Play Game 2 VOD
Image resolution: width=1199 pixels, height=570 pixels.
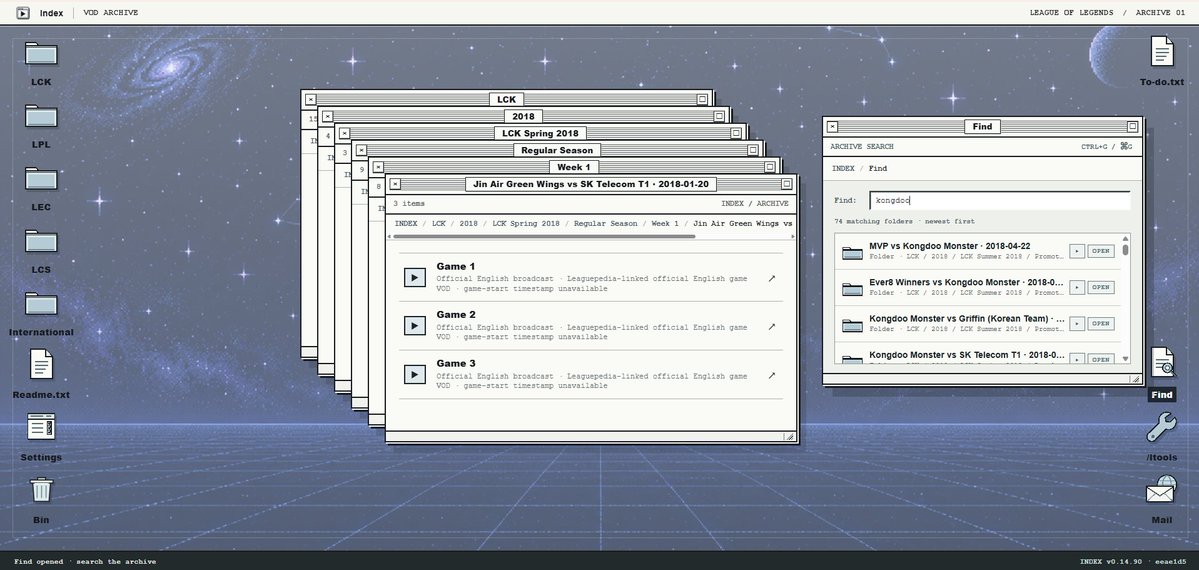pos(414,326)
